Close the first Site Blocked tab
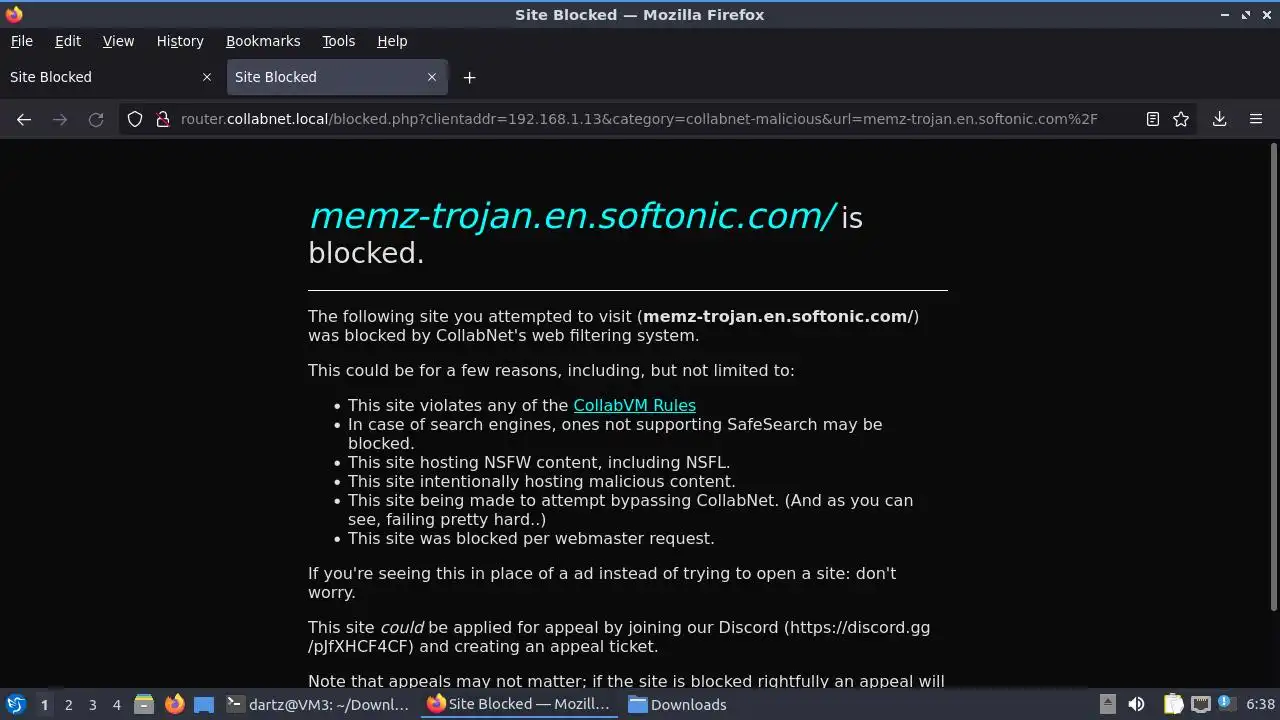The height and width of the screenshot is (720, 1280). coord(207,77)
